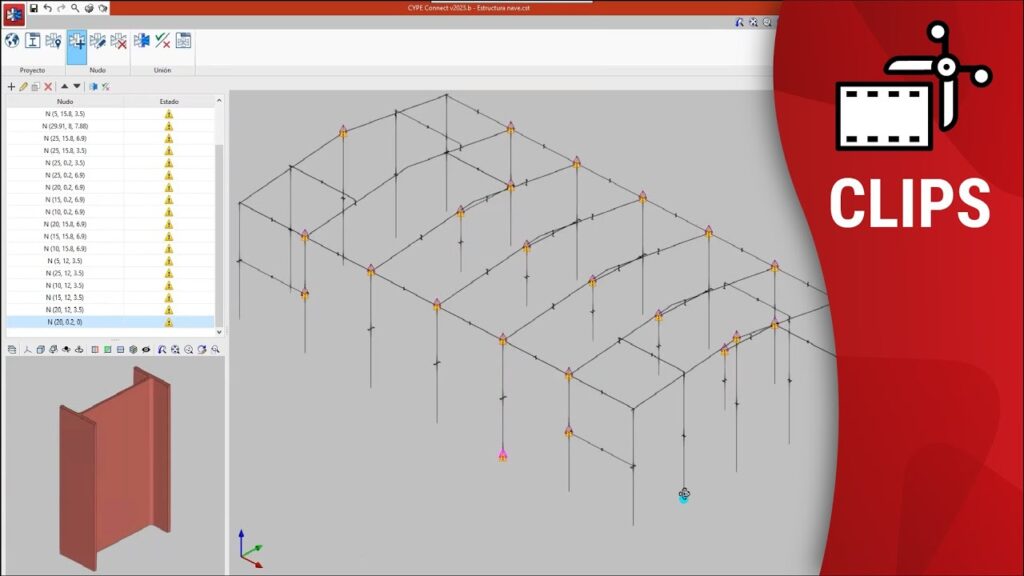Click the check/cross icon in Unión group

coord(162,41)
